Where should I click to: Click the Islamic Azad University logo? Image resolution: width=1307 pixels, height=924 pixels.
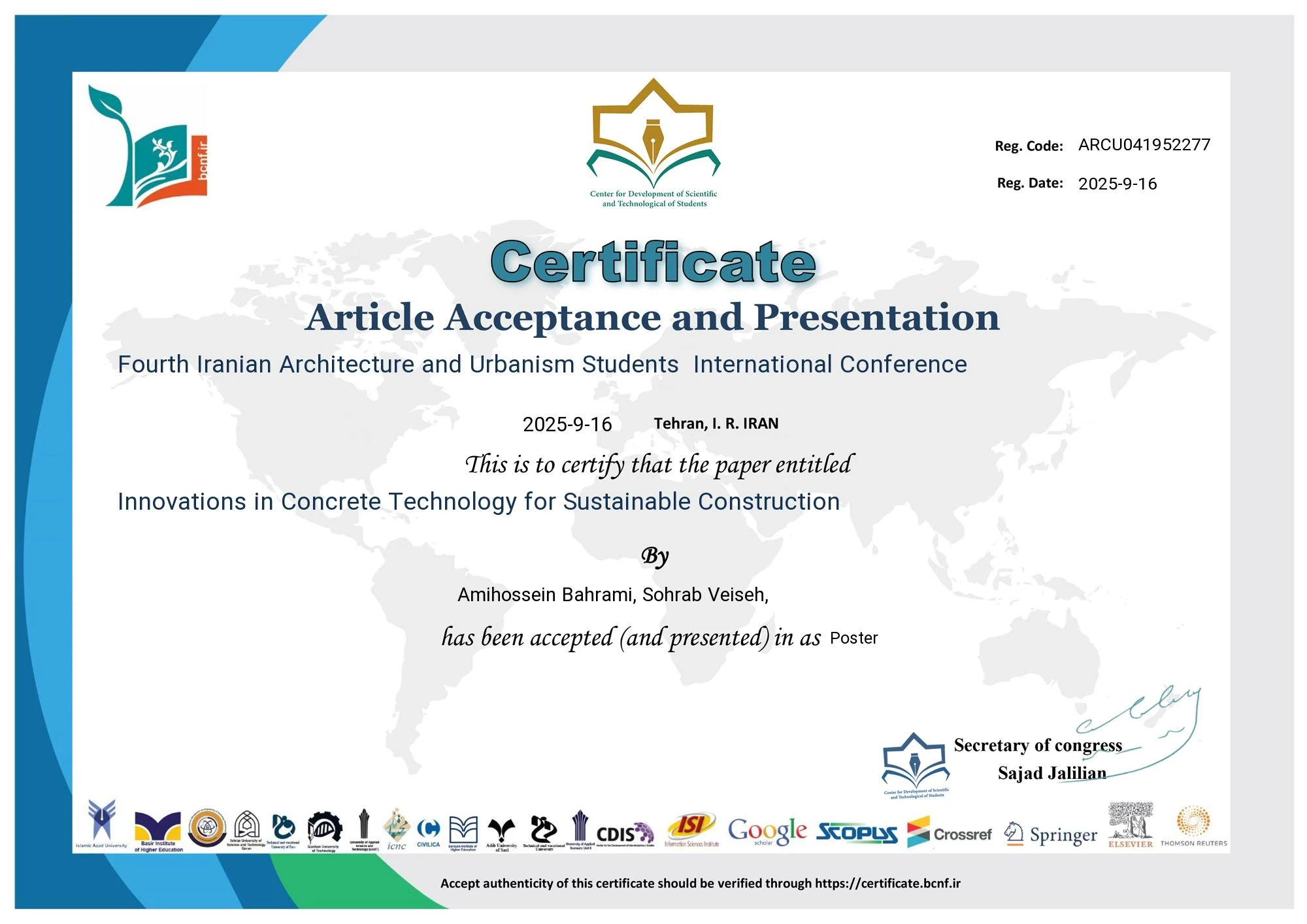point(102,824)
